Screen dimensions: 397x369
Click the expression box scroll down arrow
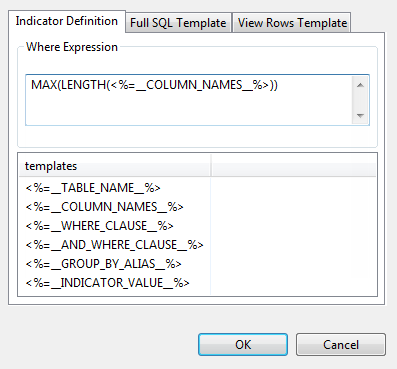click(x=360, y=115)
